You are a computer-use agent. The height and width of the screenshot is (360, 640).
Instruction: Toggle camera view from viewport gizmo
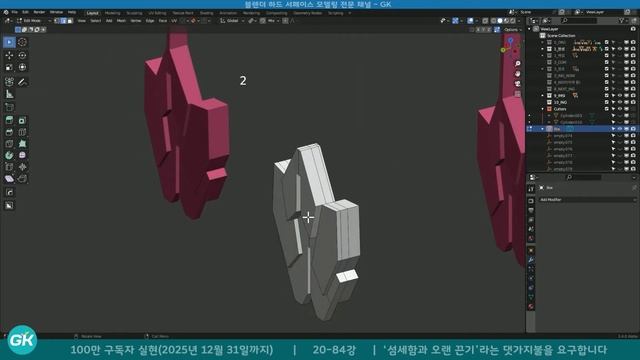pyautogui.click(x=518, y=84)
